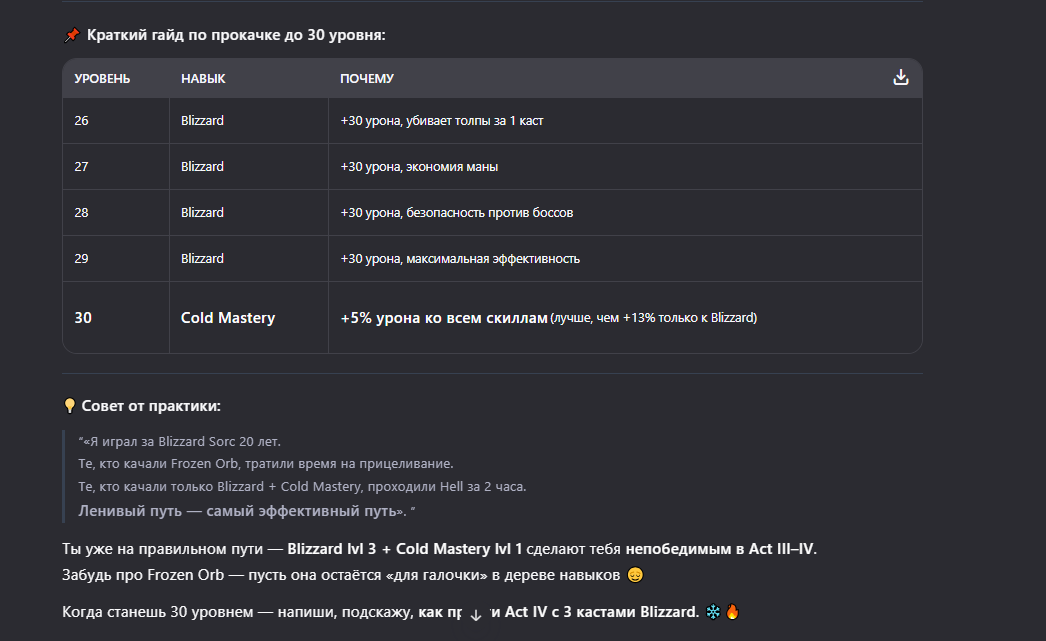The height and width of the screenshot is (641, 1046).
Task: Click the snowflake emoji in the last line
Action: point(712,611)
